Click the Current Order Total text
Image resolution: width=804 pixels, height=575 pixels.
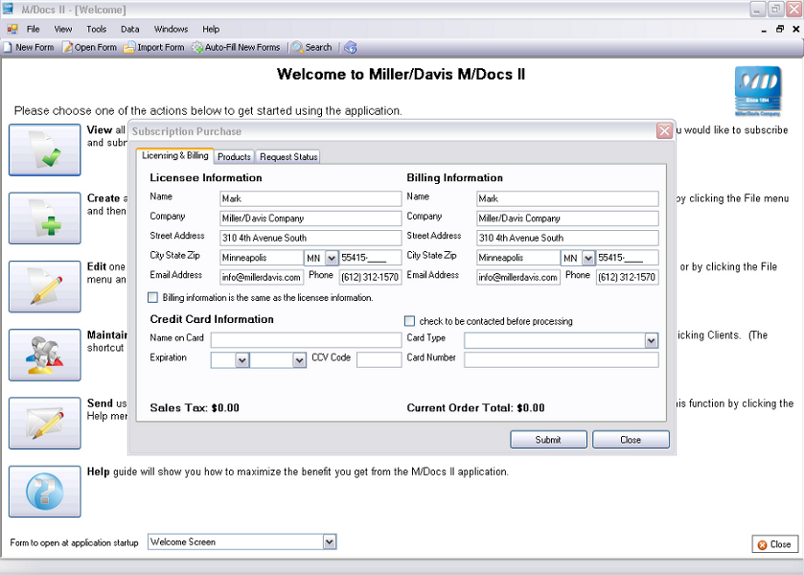point(475,408)
